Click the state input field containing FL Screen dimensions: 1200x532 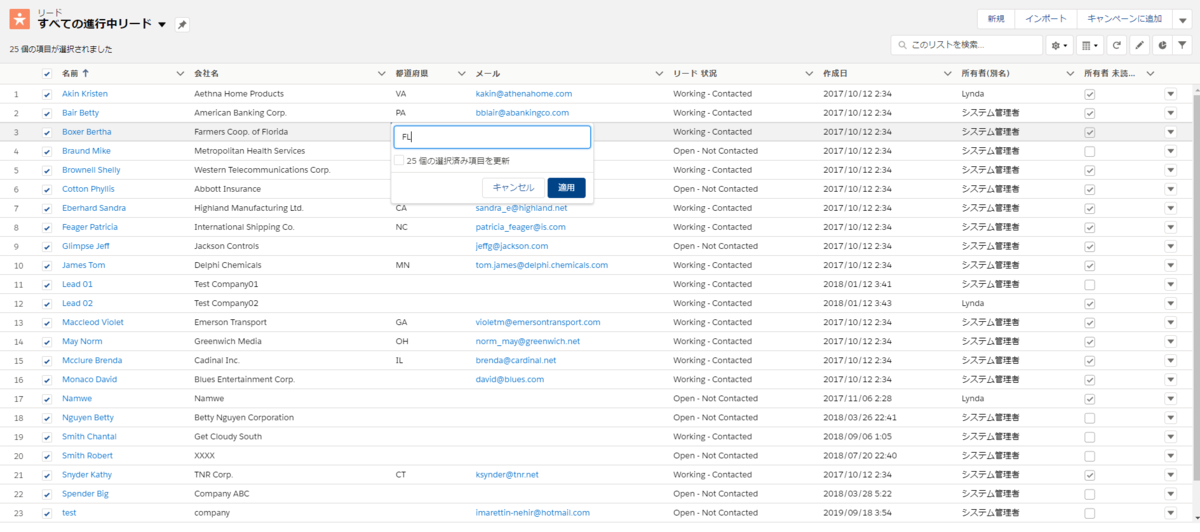pos(492,137)
